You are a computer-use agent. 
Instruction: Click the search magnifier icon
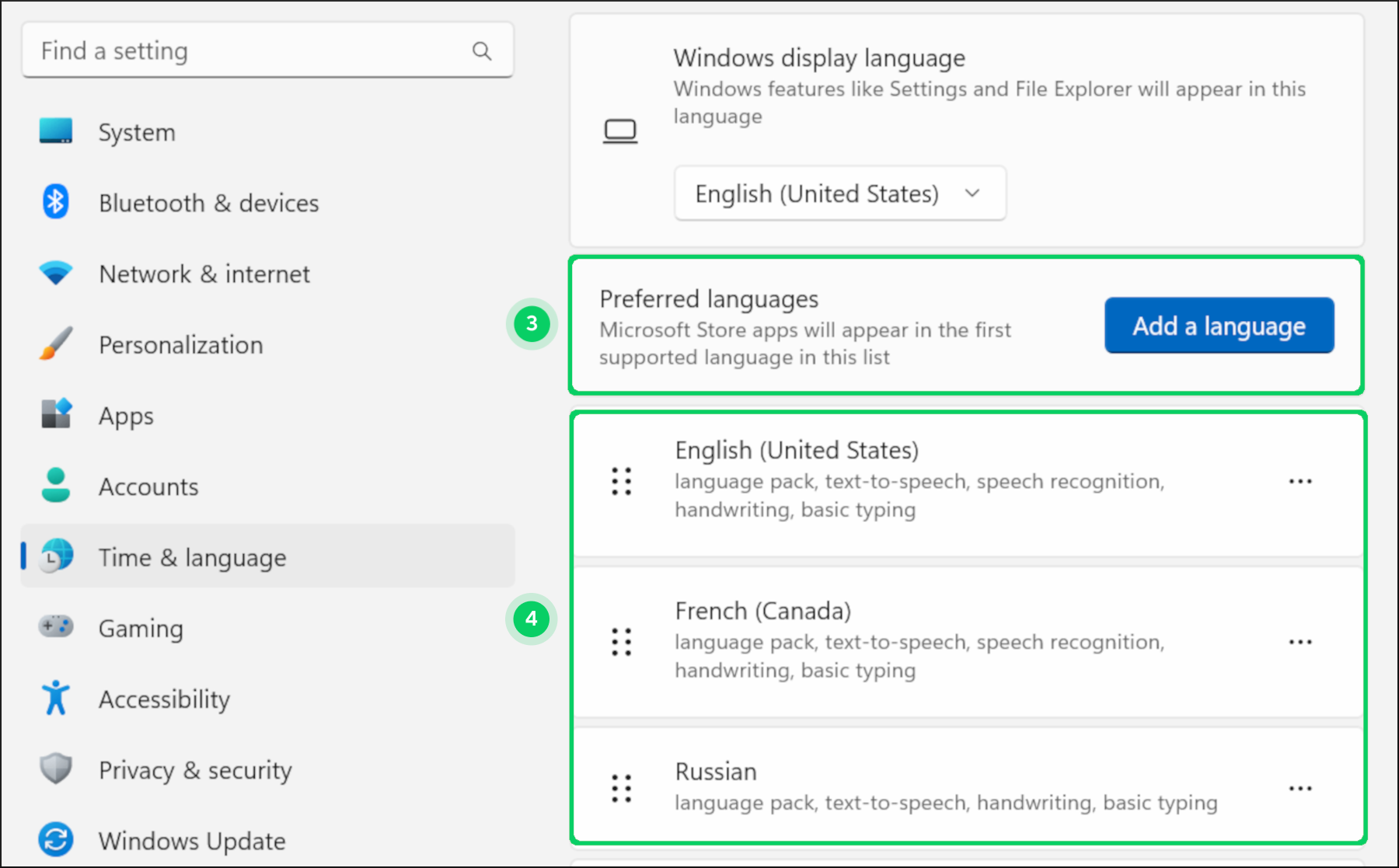[482, 51]
